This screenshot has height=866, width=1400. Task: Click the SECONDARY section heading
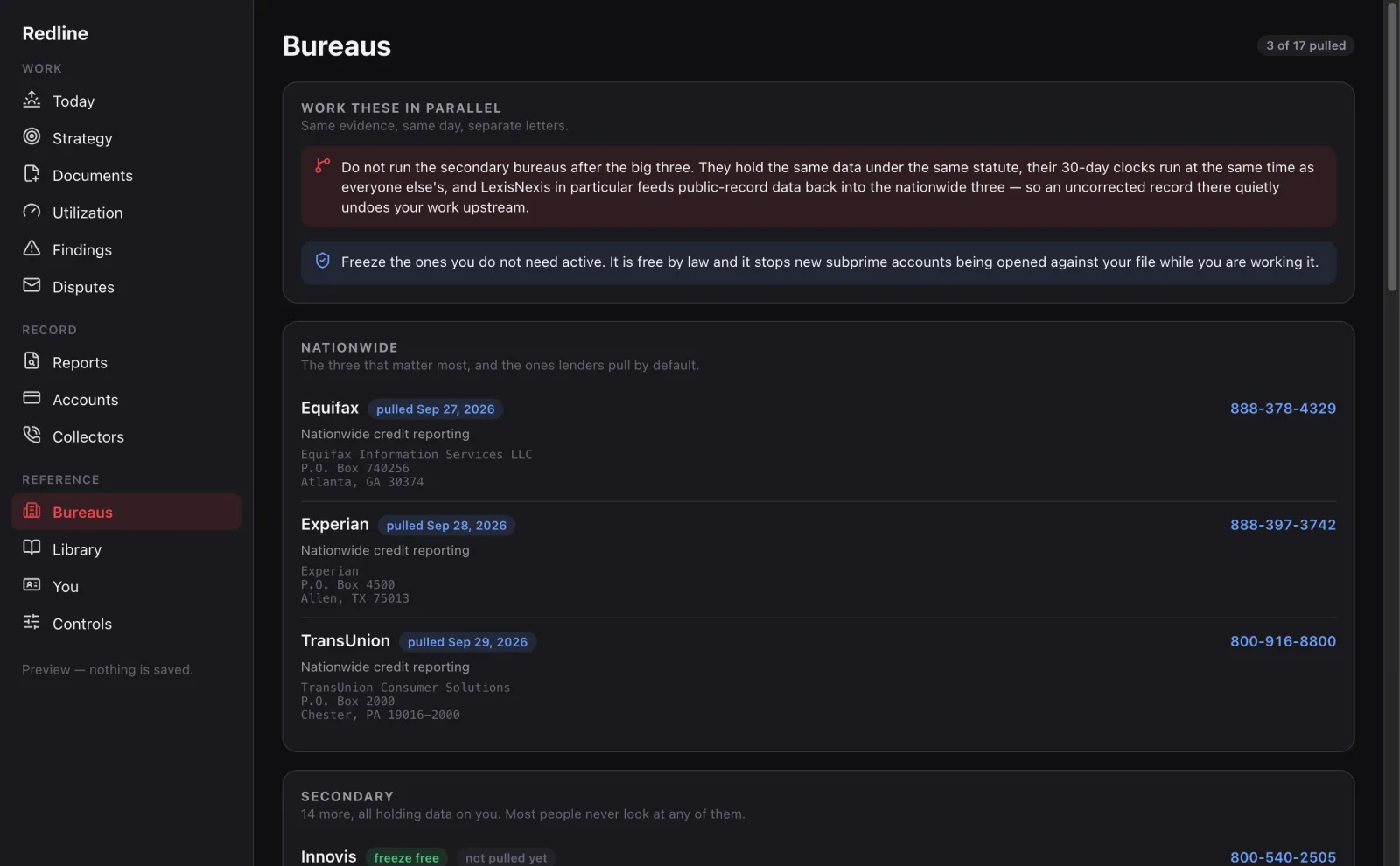(347, 796)
